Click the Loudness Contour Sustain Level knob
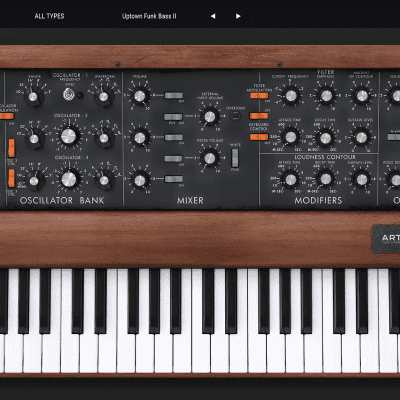The width and height of the screenshot is (400, 400). 362,179
